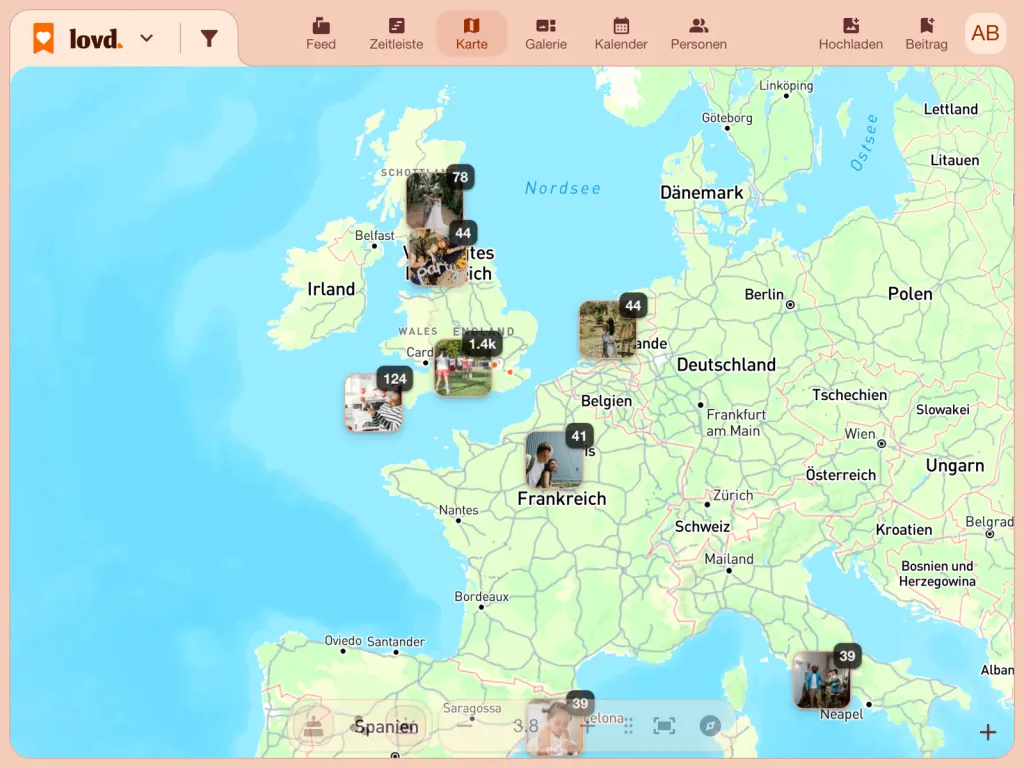
Task: Click the lovd. heart logo
Action: (44, 38)
